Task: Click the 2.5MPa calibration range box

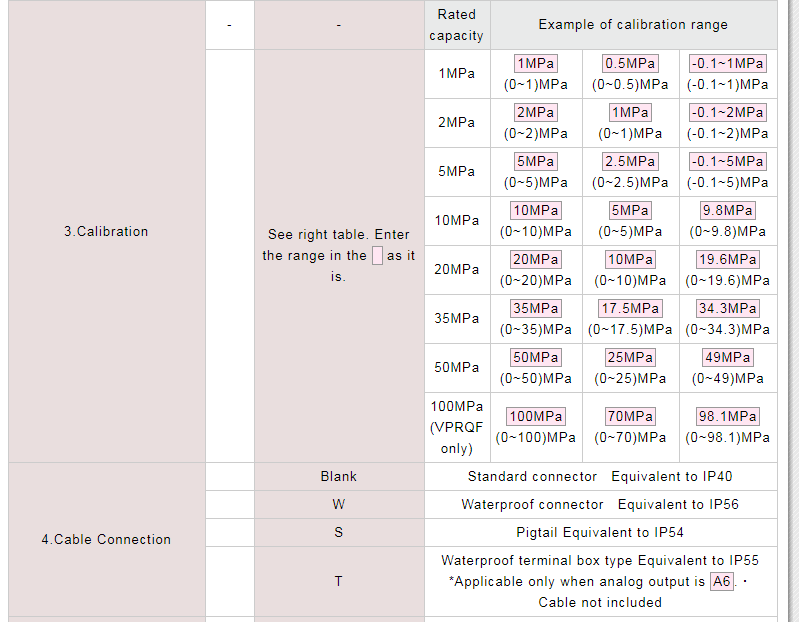Action: pyautogui.click(x=630, y=161)
